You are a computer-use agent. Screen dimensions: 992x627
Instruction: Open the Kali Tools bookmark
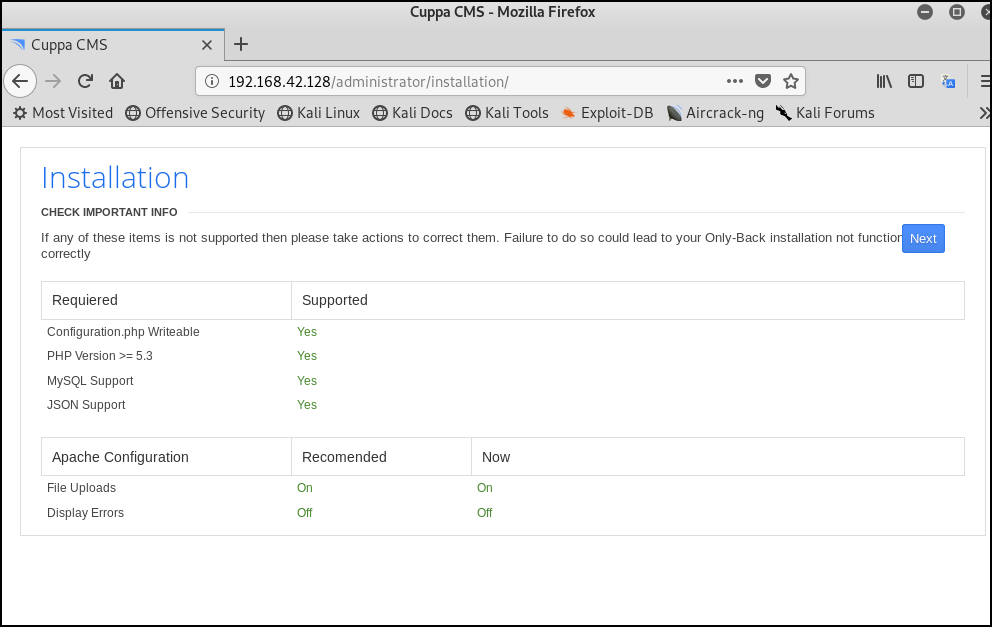507,113
